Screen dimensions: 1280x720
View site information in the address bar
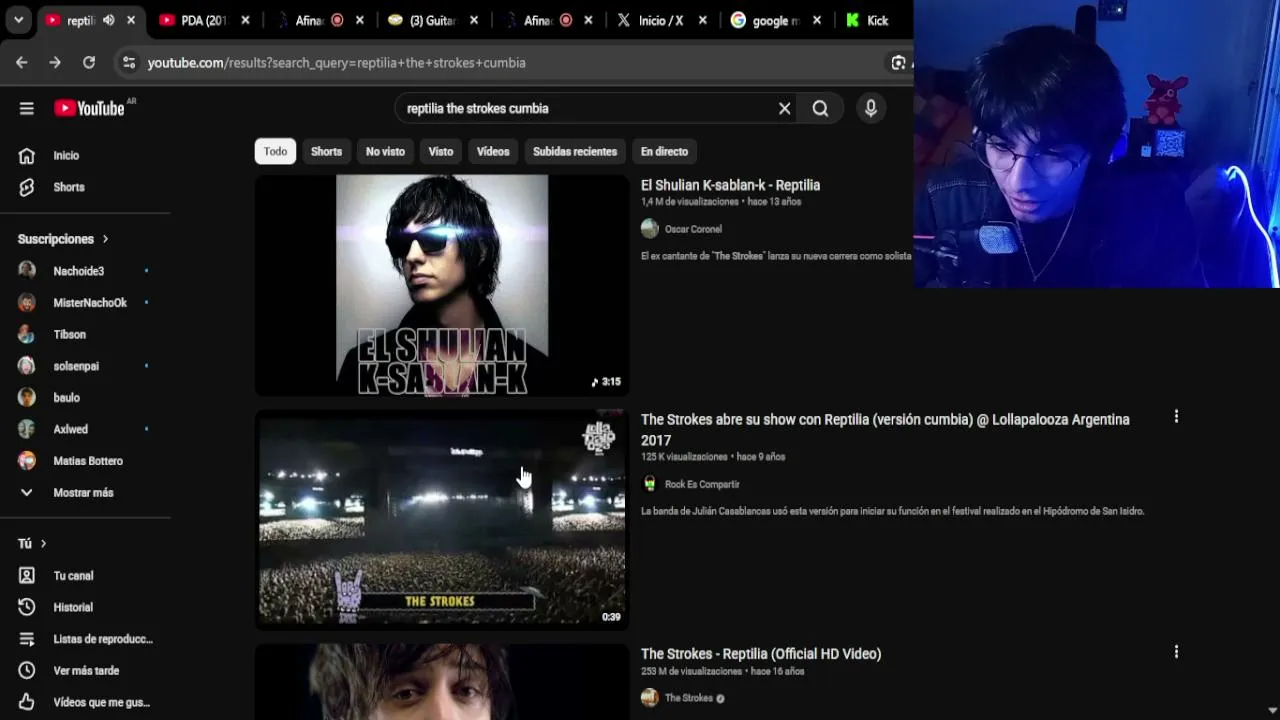coord(128,62)
